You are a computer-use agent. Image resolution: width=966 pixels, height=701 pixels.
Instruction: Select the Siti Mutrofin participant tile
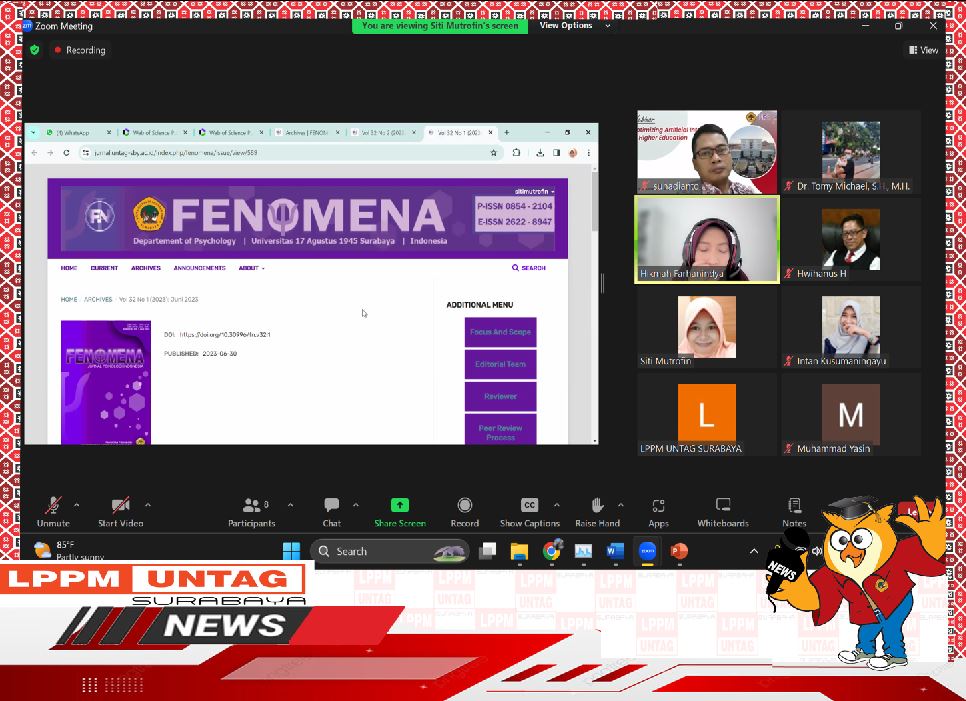707,327
